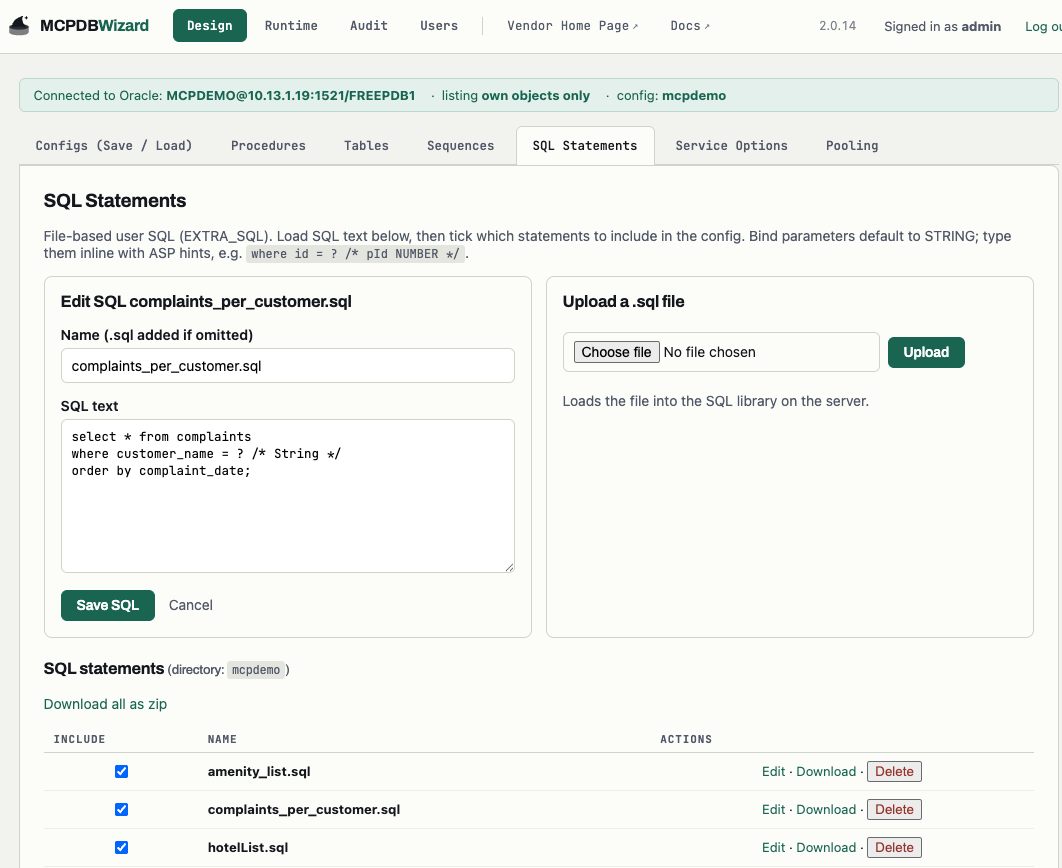The height and width of the screenshot is (868, 1062).
Task: Toggle include checkbox for hotelList.sql
Action: click(x=121, y=847)
